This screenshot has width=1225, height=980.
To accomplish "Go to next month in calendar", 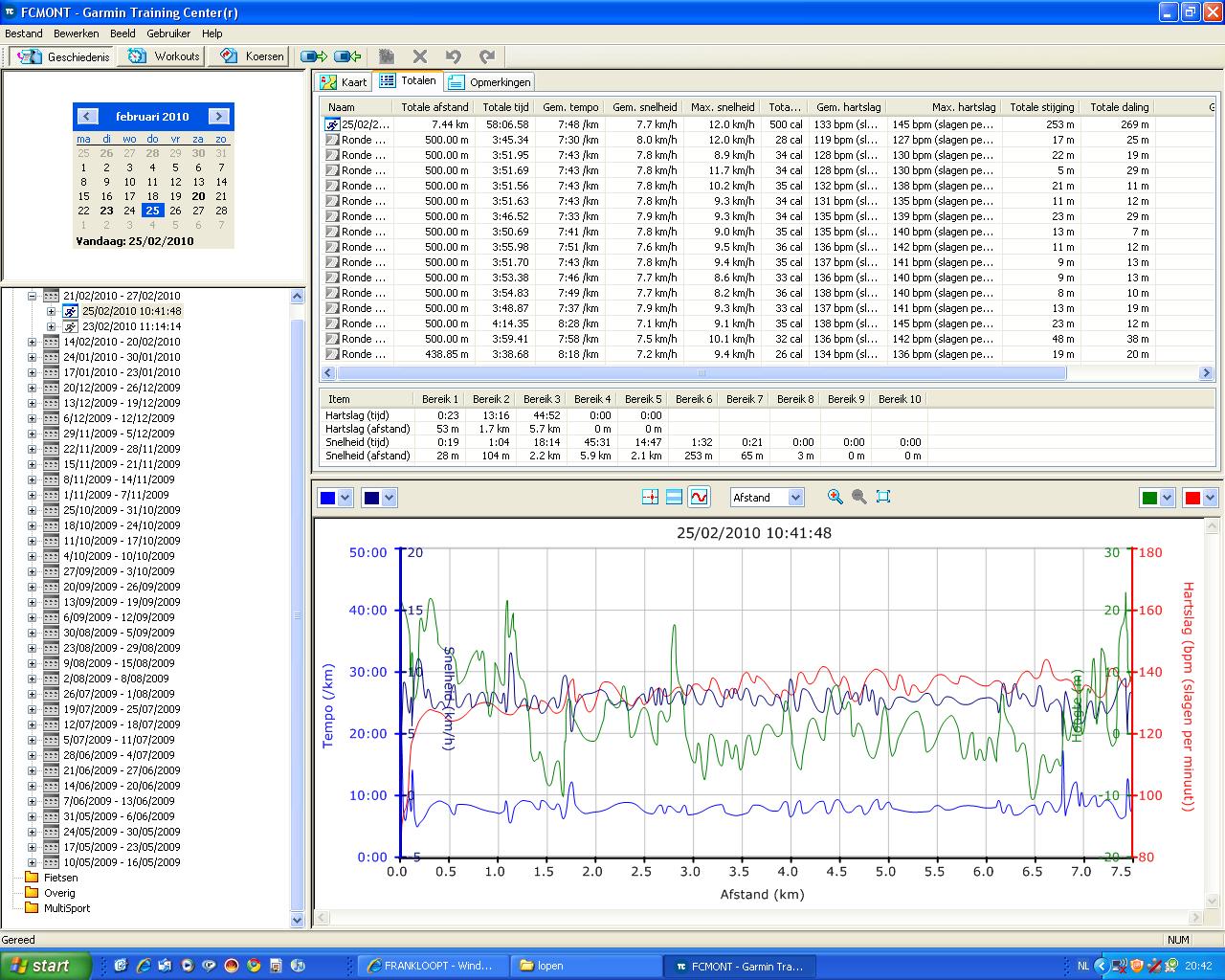I will pos(219,117).
